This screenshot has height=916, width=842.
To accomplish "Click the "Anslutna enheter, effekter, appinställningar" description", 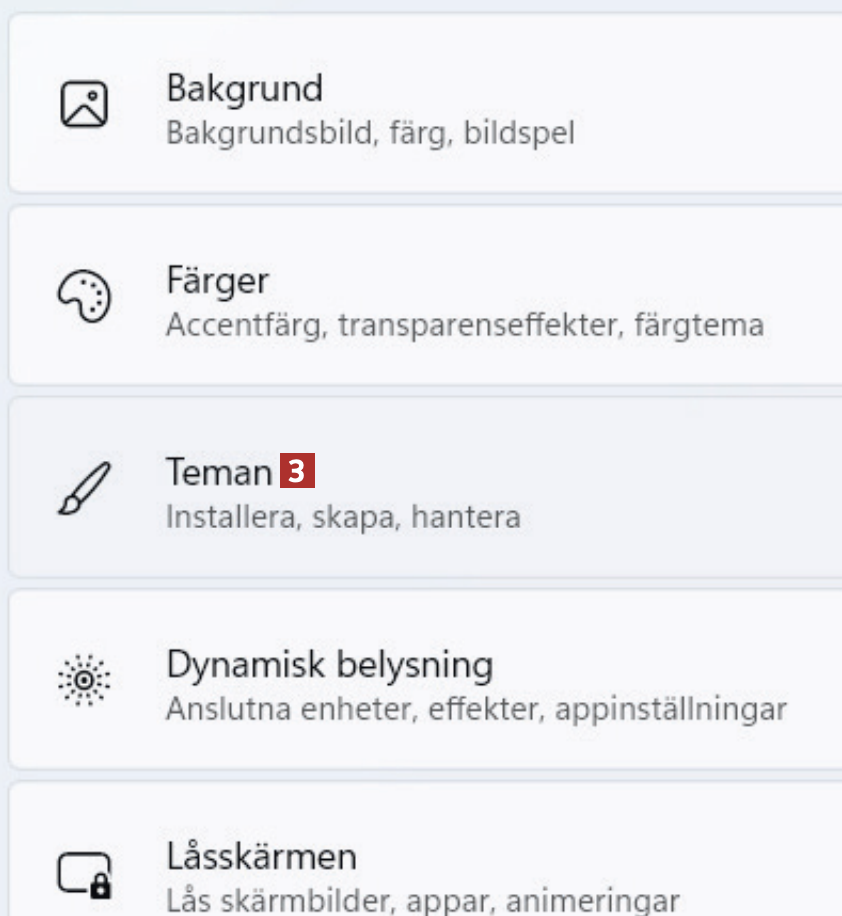I will [x=476, y=709].
